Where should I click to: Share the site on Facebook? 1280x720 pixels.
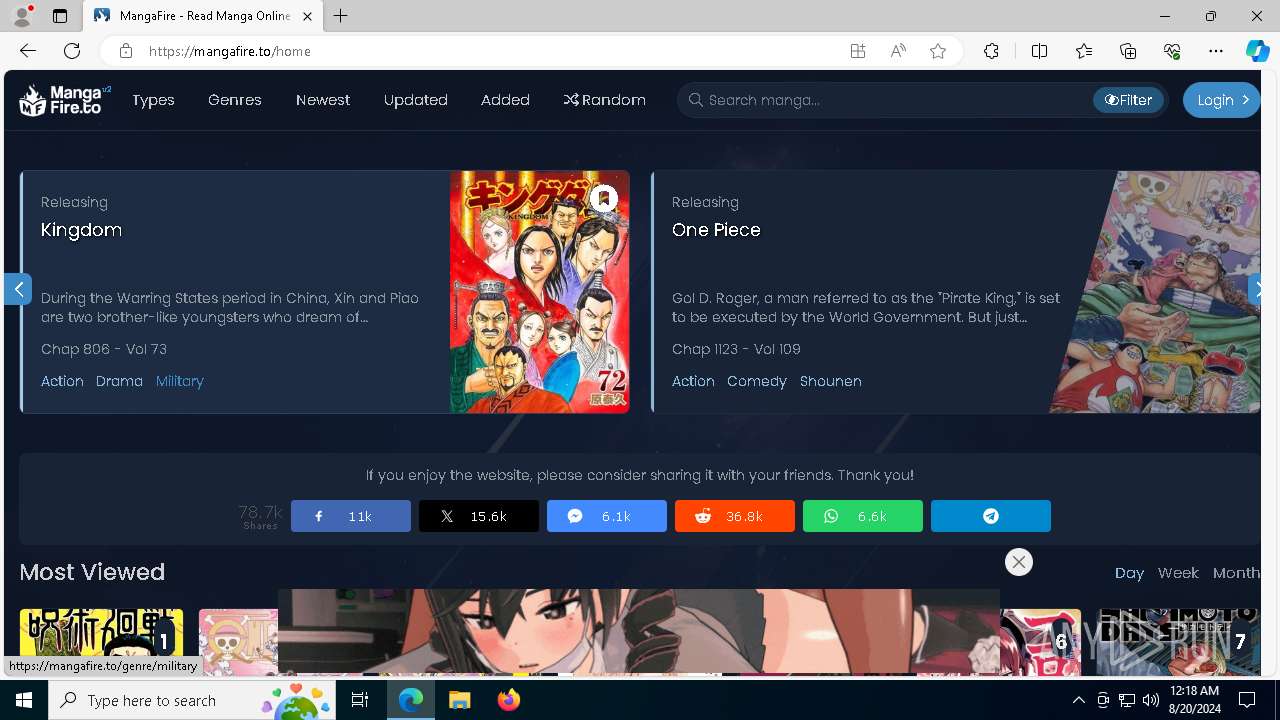[351, 516]
